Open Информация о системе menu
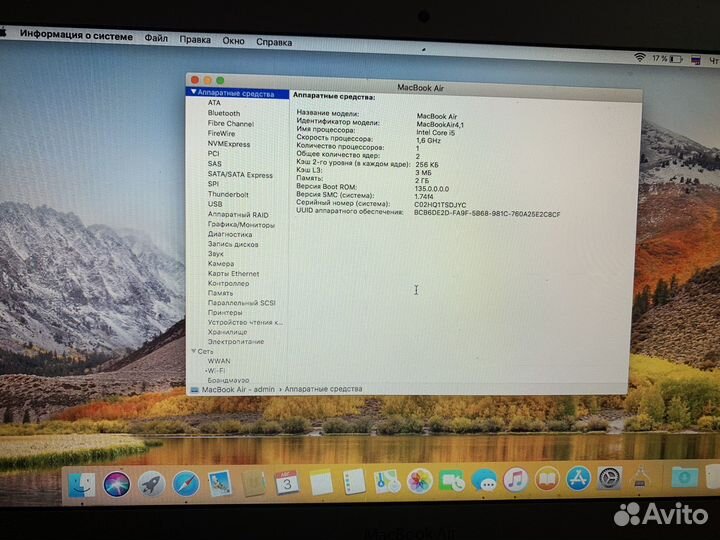This screenshot has width=720, height=540. pos(76,36)
